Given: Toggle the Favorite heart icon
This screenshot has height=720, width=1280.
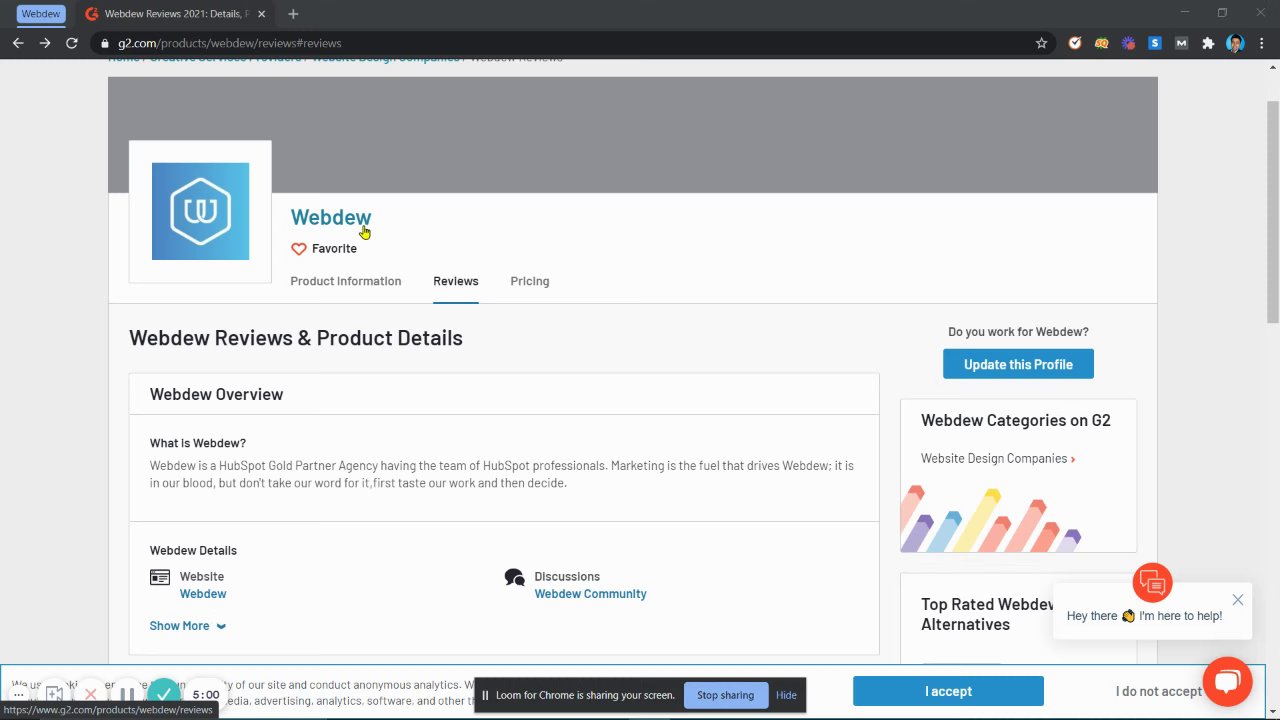Looking at the screenshot, I should (x=298, y=249).
